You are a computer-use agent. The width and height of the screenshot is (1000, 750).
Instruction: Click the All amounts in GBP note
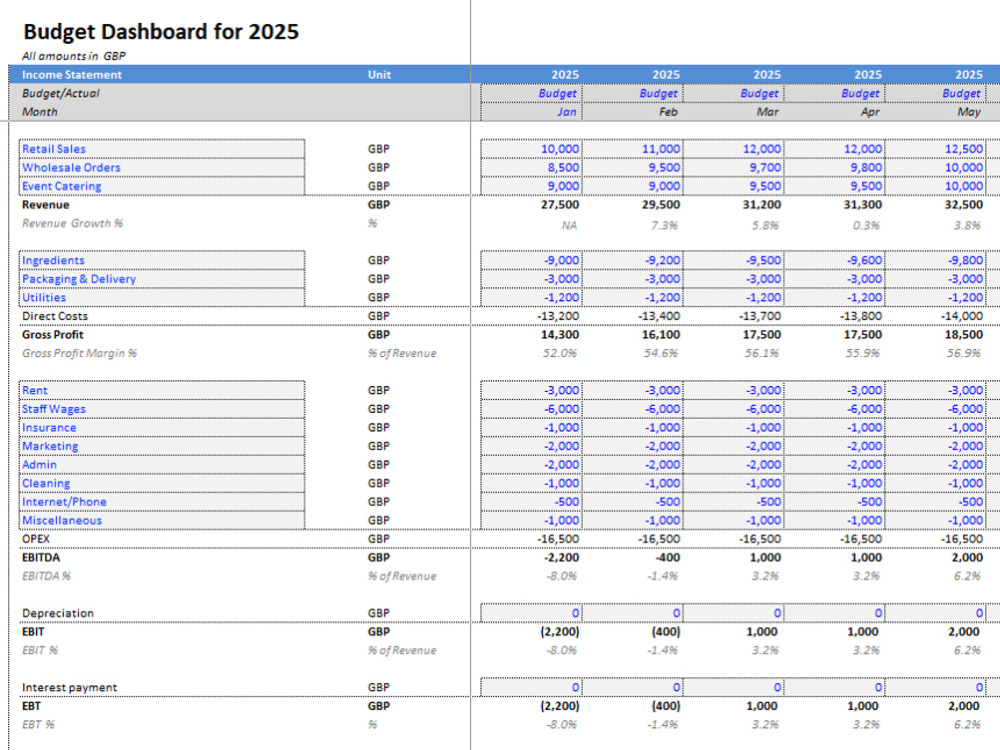pyautogui.click(x=73, y=56)
